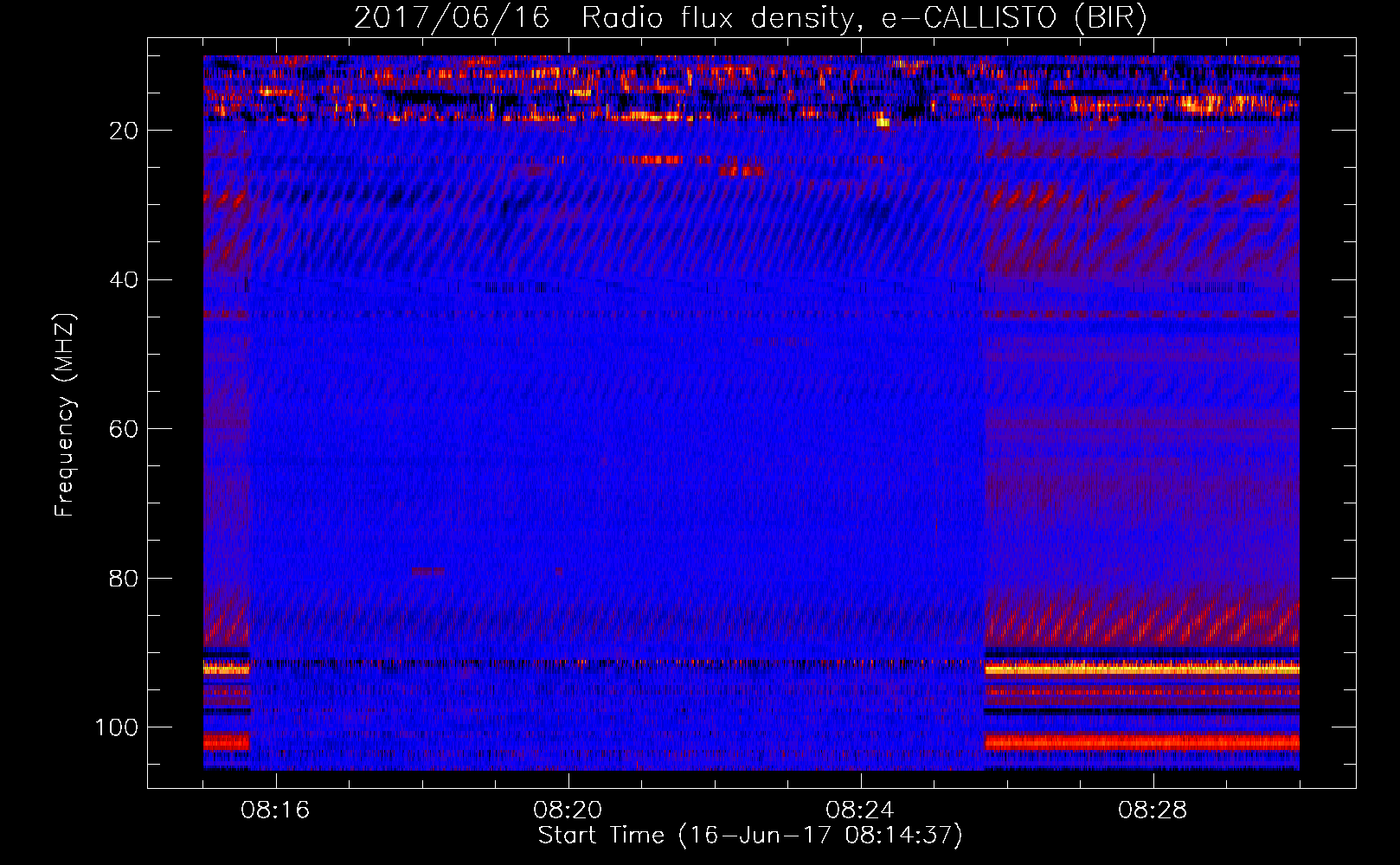Select the 'Frequency (MHZ)' axis label
This screenshot has height=865, width=1400.
coord(65,415)
